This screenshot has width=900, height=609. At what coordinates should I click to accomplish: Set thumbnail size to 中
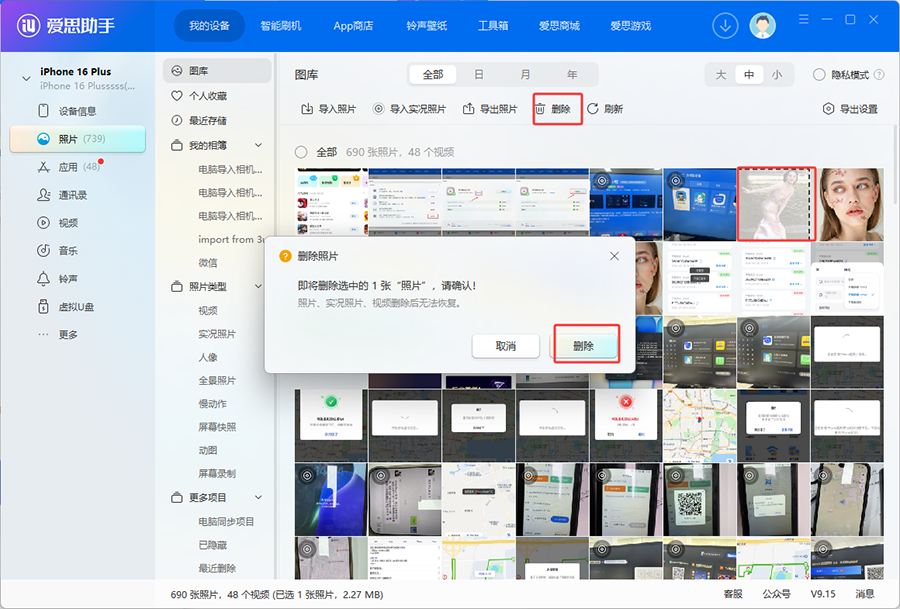(749, 75)
